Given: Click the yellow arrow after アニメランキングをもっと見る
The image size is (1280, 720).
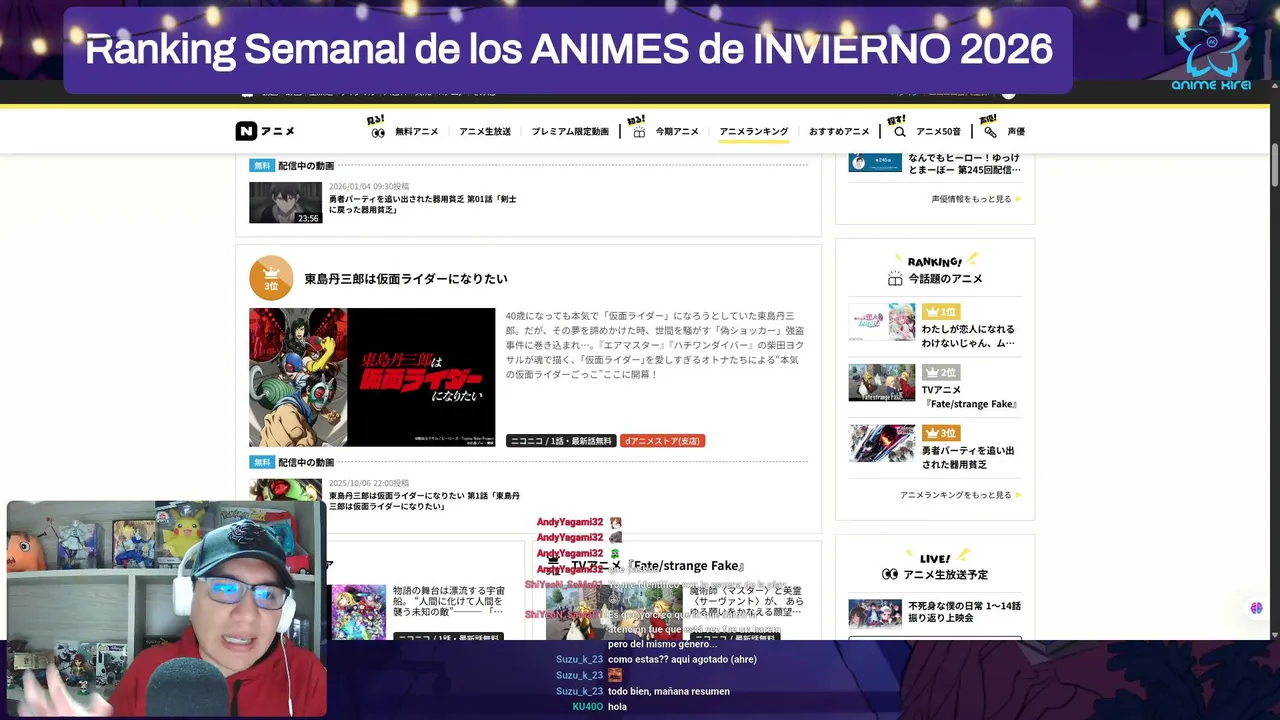Looking at the screenshot, I should 1018,495.
